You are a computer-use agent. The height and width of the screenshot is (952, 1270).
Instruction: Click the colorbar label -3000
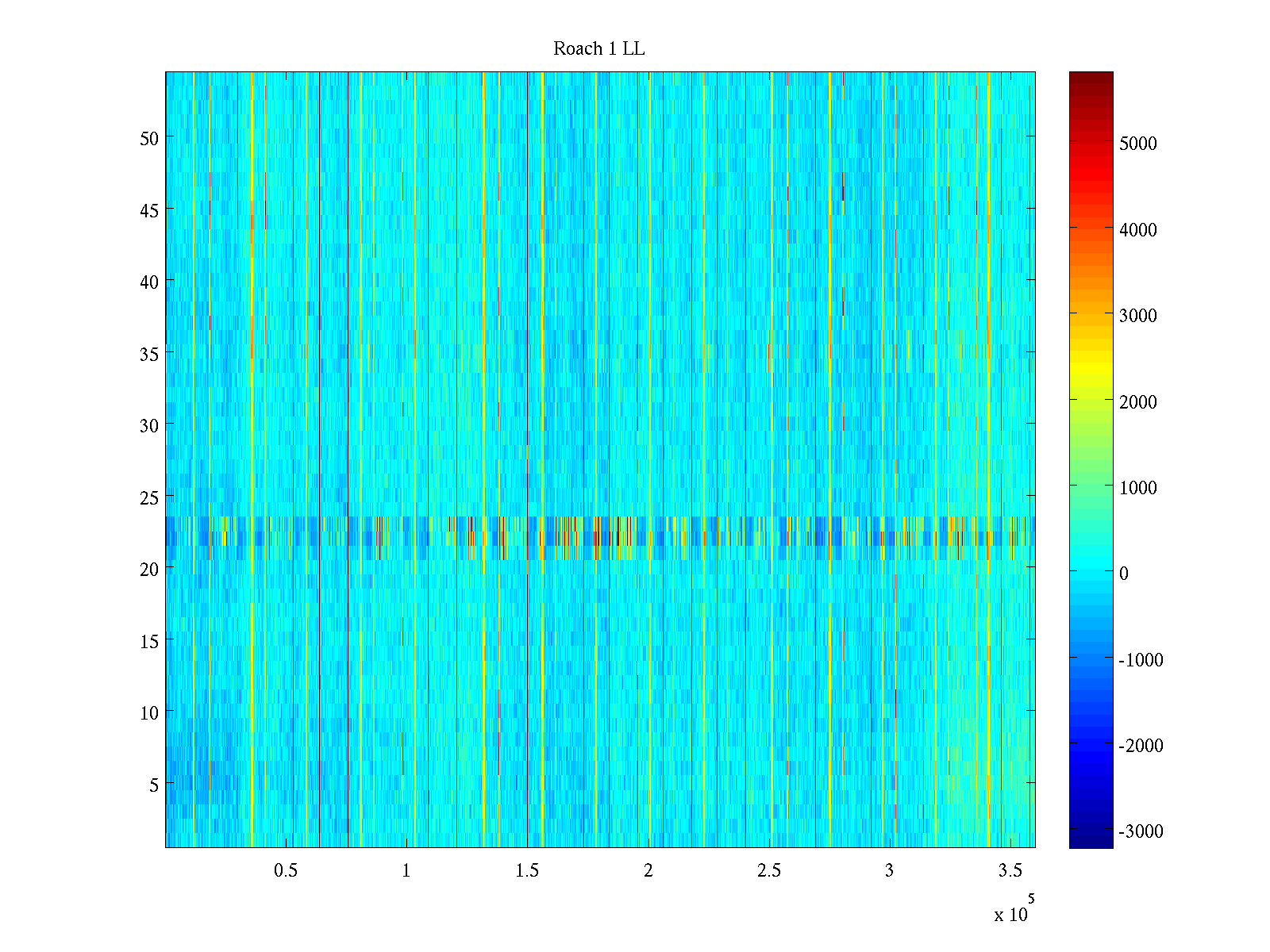click(1141, 831)
